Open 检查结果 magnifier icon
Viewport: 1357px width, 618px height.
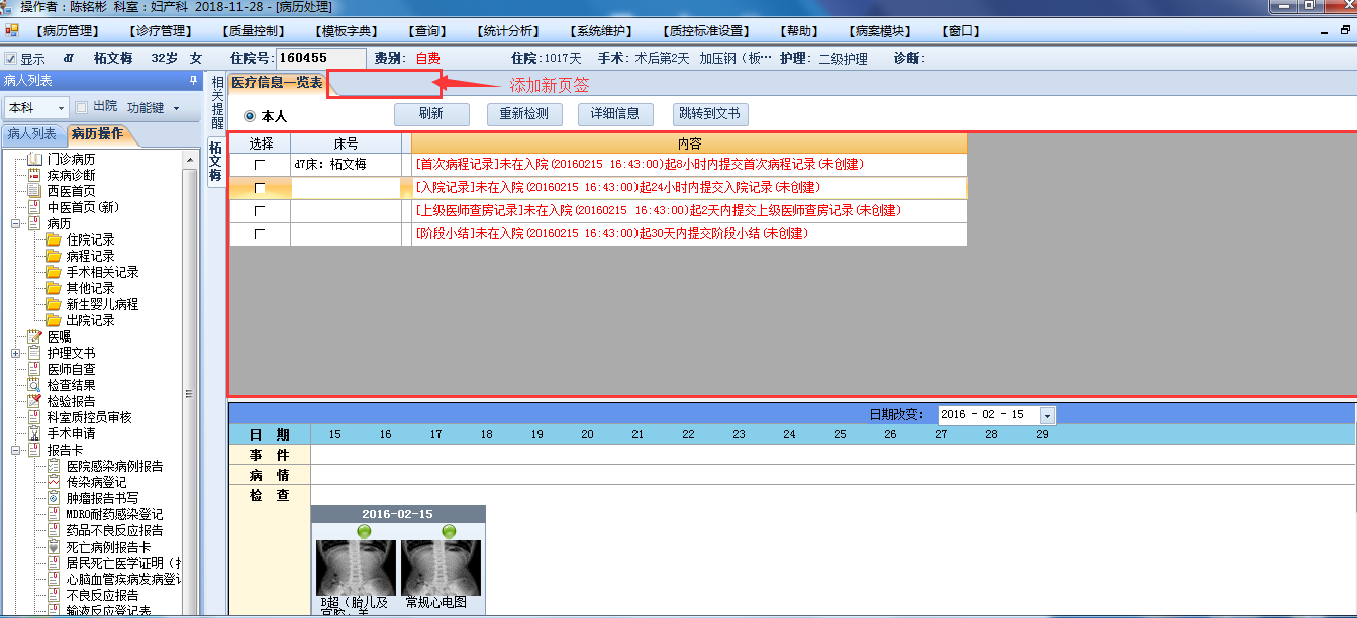pyautogui.click(x=34, y=385)
